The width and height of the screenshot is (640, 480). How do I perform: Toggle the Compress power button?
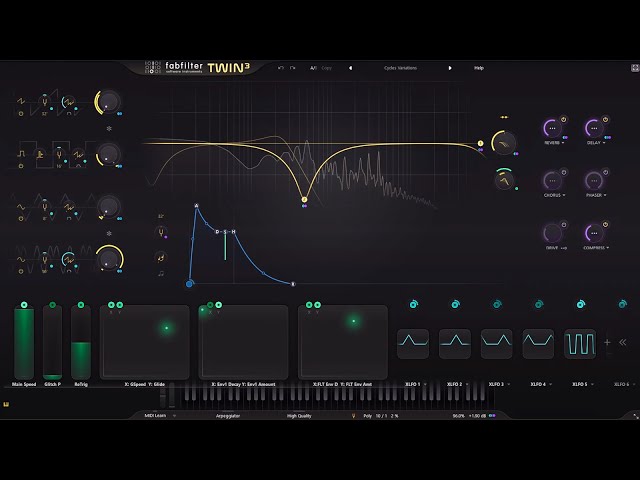(605, 224)
